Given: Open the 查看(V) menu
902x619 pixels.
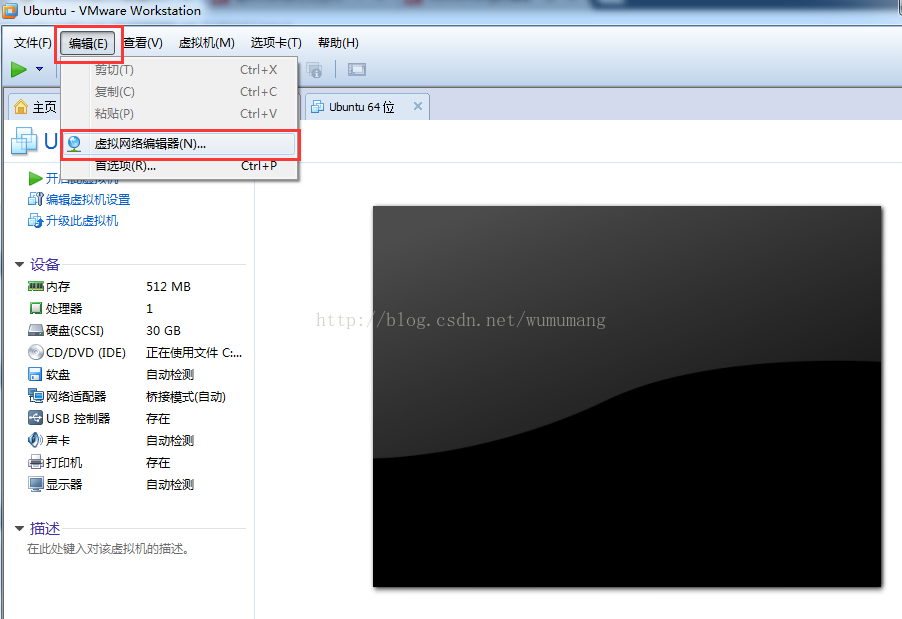Looking at the screenshot, I should pos(143,43).
